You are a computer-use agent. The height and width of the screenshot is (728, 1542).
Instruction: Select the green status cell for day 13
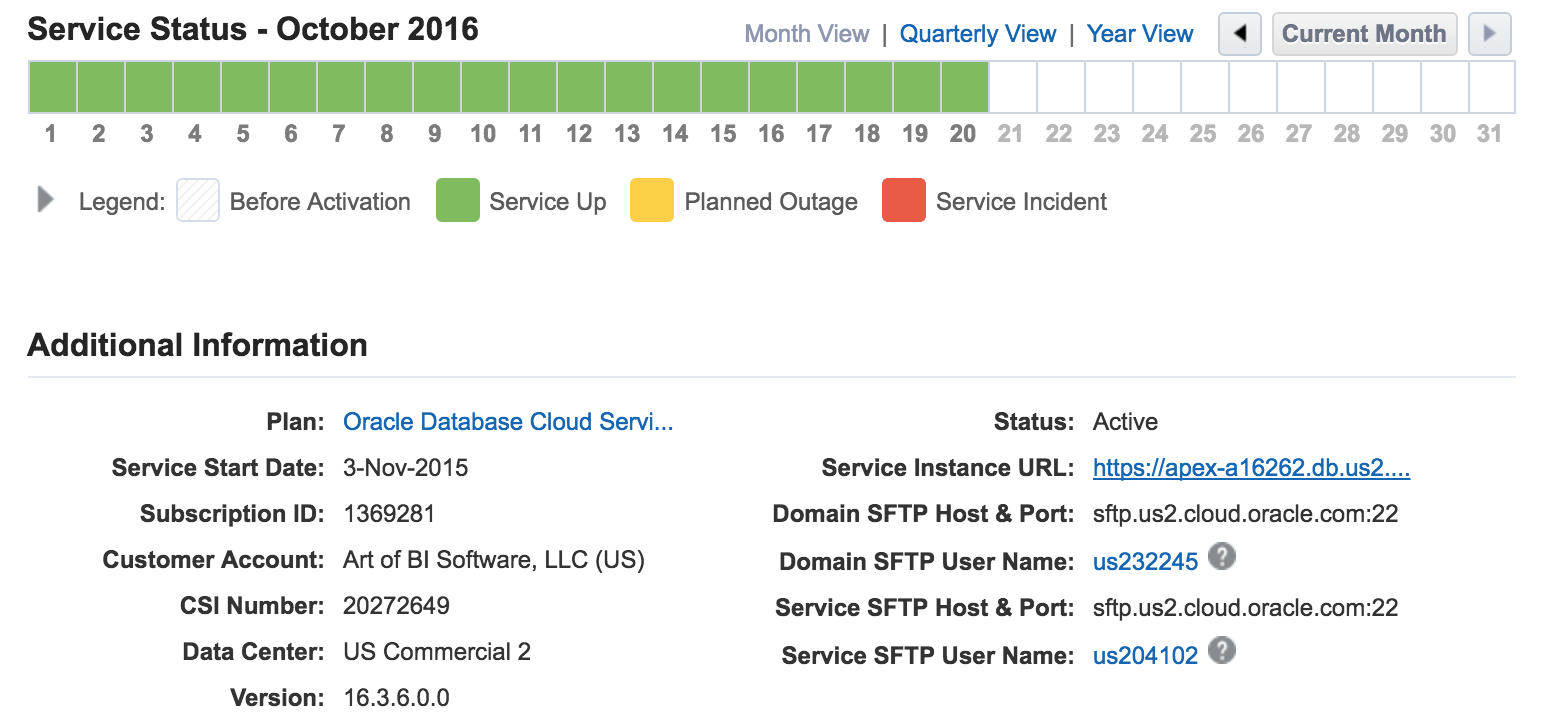(x=629, y=87)
